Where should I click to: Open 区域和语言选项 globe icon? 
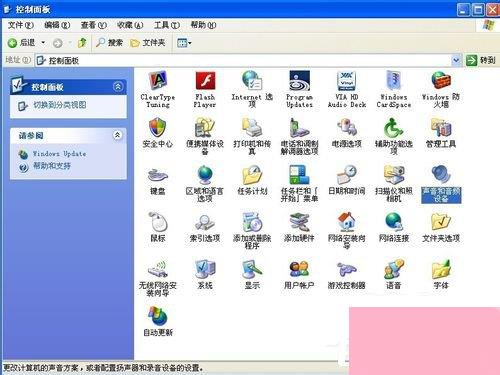tap(205, 175)
